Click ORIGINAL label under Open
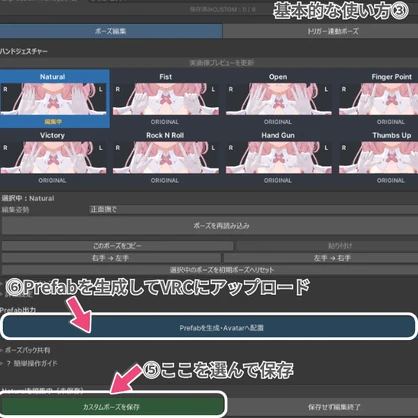Image resolution: width=418 pixels, height=418 pixels. coord(278,122)
